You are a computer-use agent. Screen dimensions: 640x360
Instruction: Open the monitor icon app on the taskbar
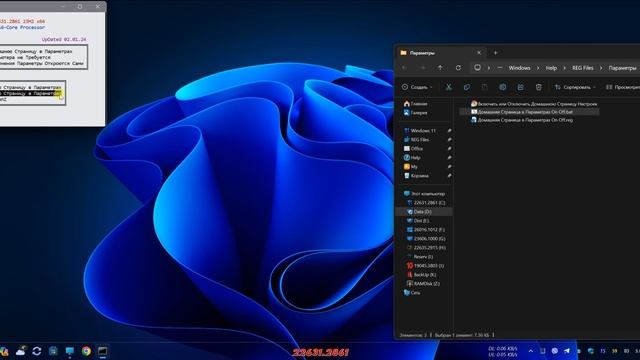70,351
